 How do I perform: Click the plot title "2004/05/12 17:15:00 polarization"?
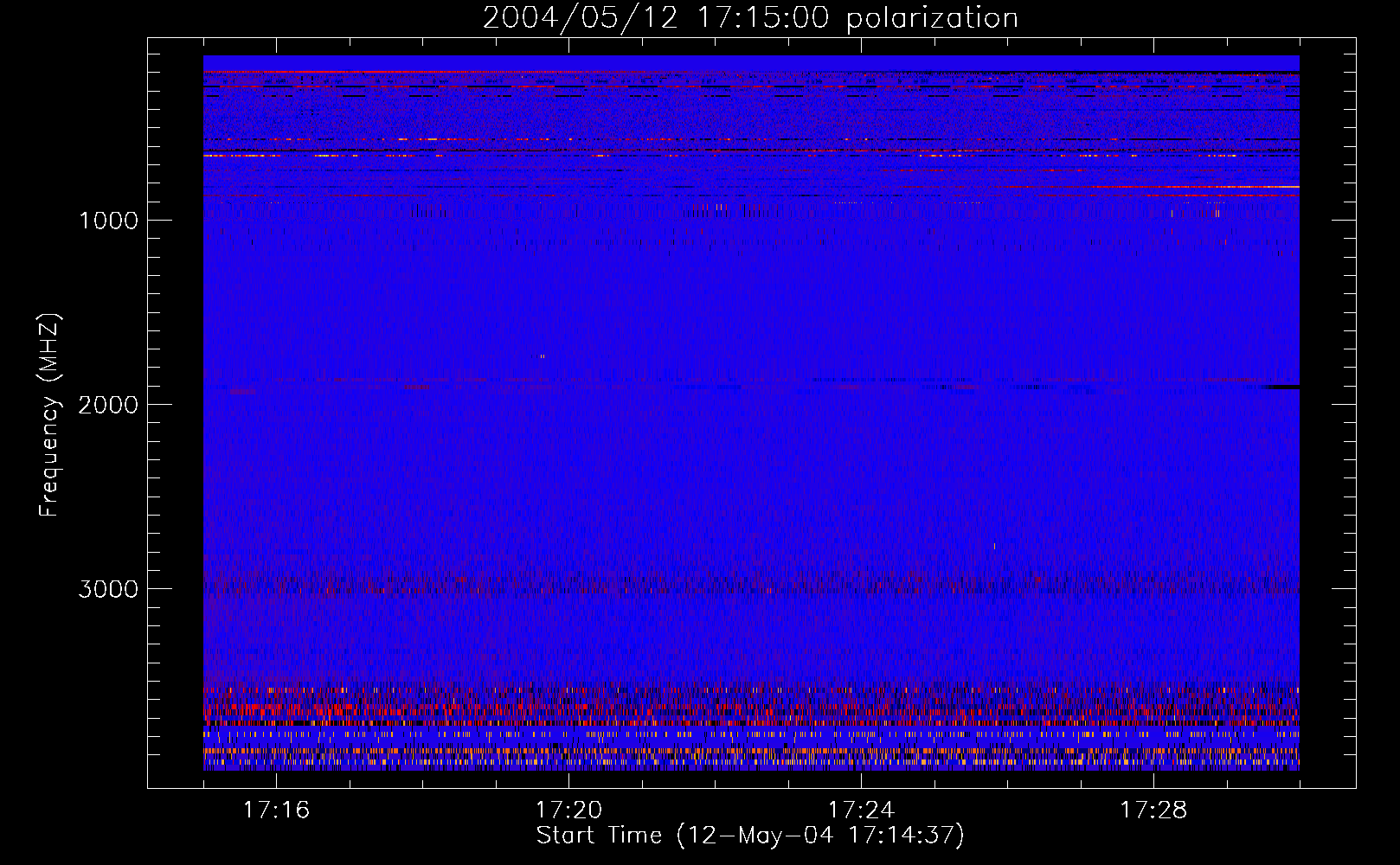750,18
